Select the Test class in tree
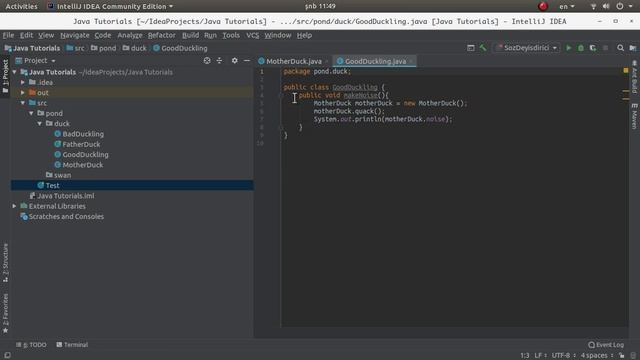The height and width of the screenshot is (360, 640). coord(52,185)
